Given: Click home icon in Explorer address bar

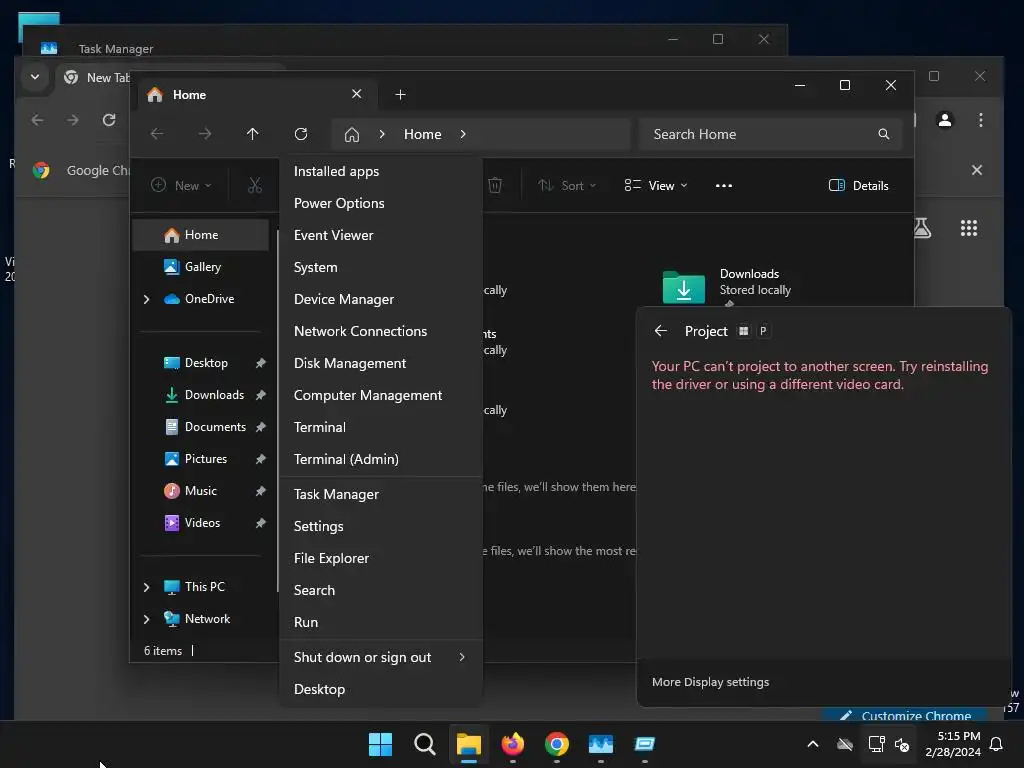Looking at the screenshot, I should [352, 135].
